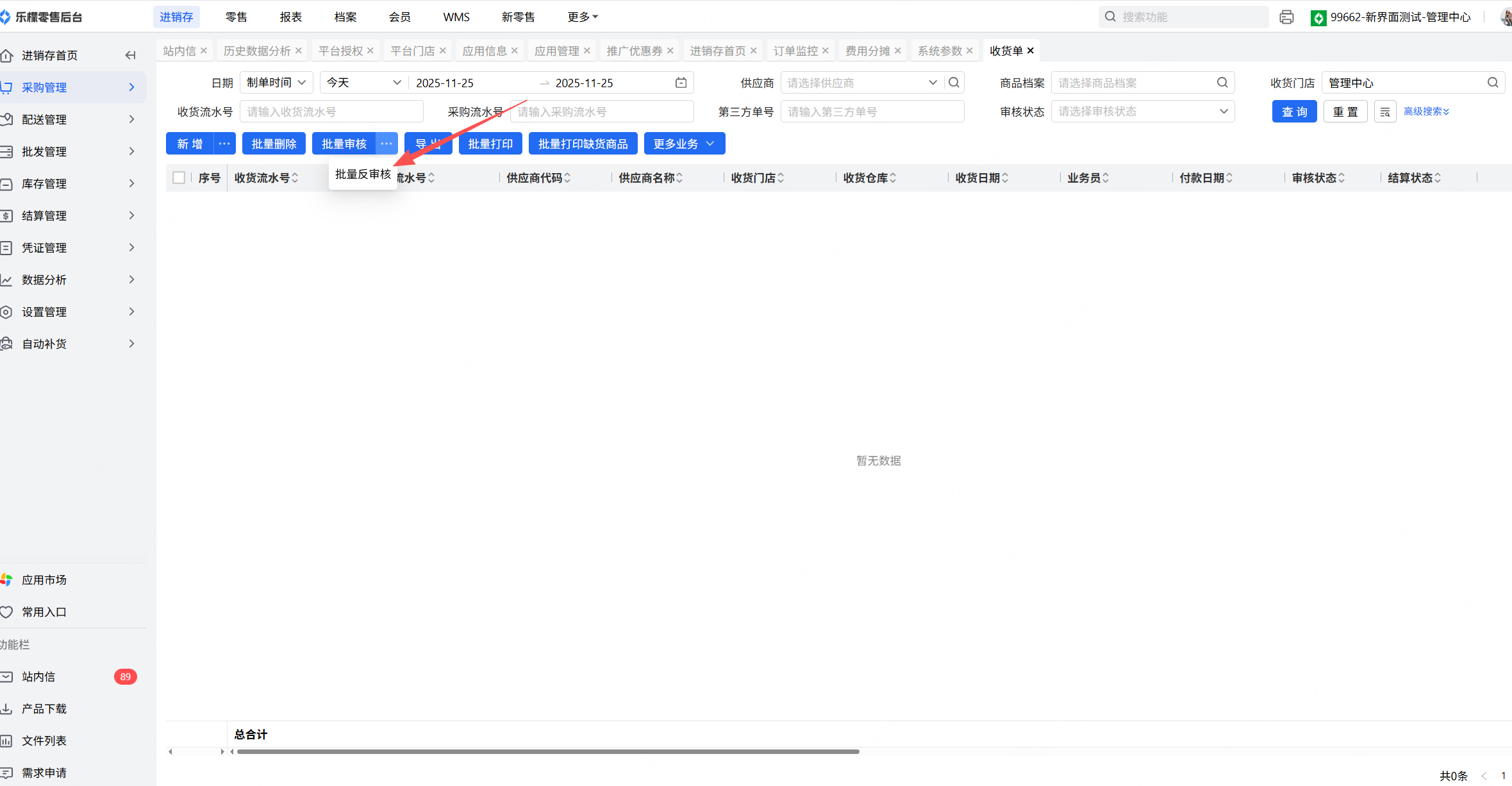Open the 更多业务 dropdown button
The image size is (1512, 786).
click(x=684, y=144)
